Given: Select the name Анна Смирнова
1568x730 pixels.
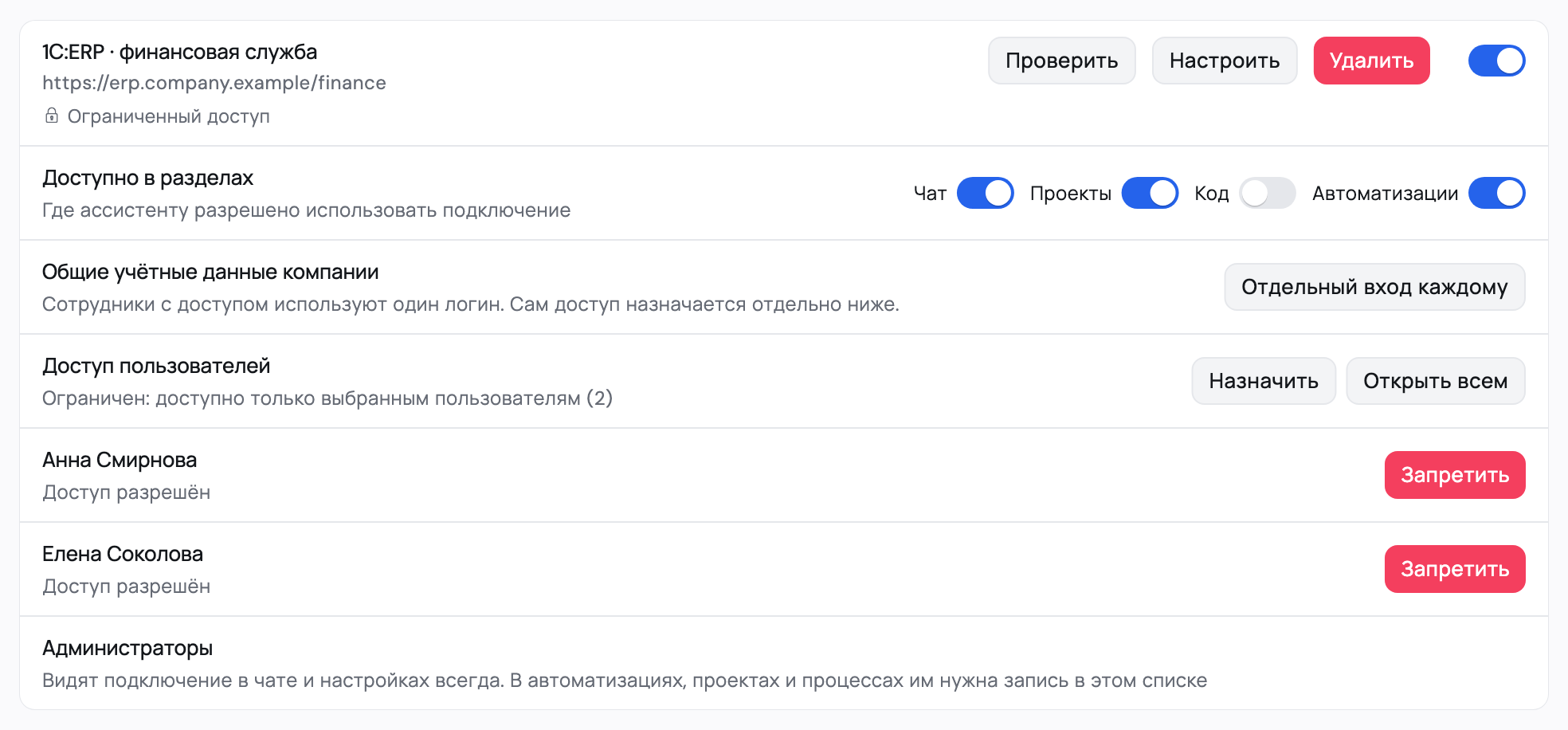Looking at the screenshot, I should (x=120, y=460).
